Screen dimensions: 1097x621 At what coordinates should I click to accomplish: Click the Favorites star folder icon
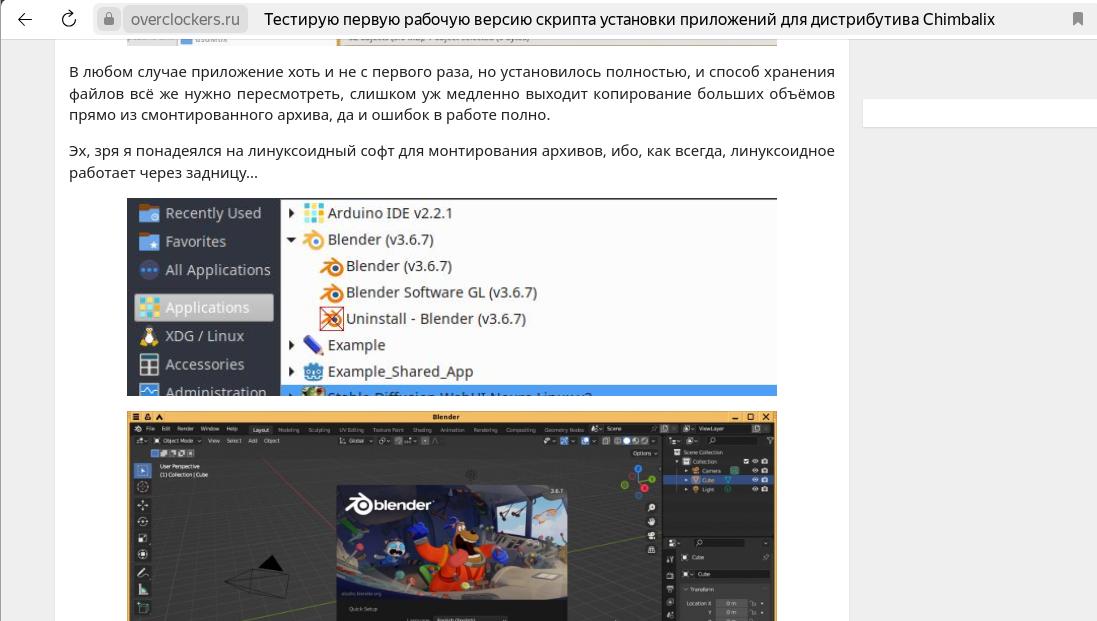click(149, 242)
